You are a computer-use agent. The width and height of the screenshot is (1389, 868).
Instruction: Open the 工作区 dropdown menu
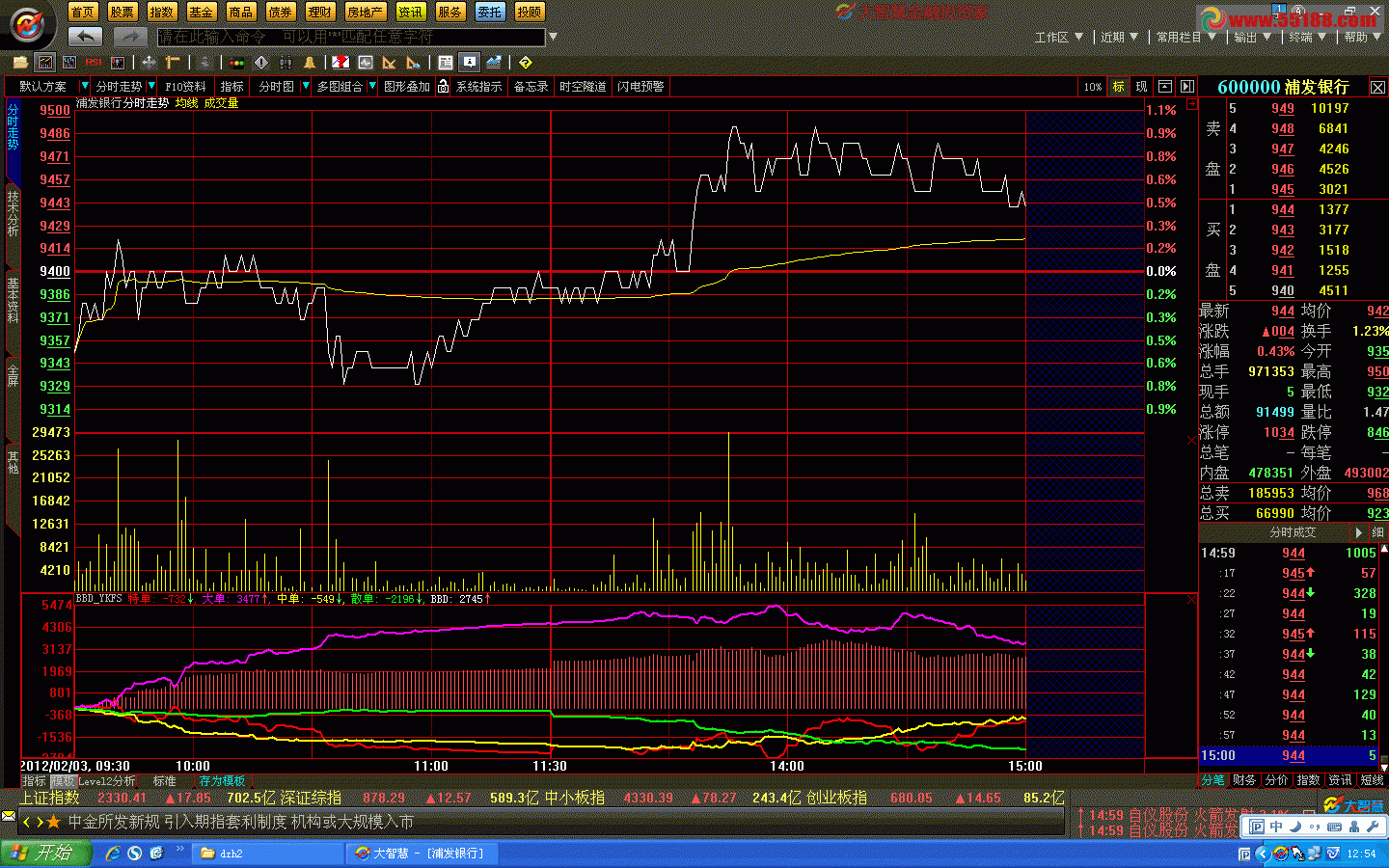point(1059,37)
